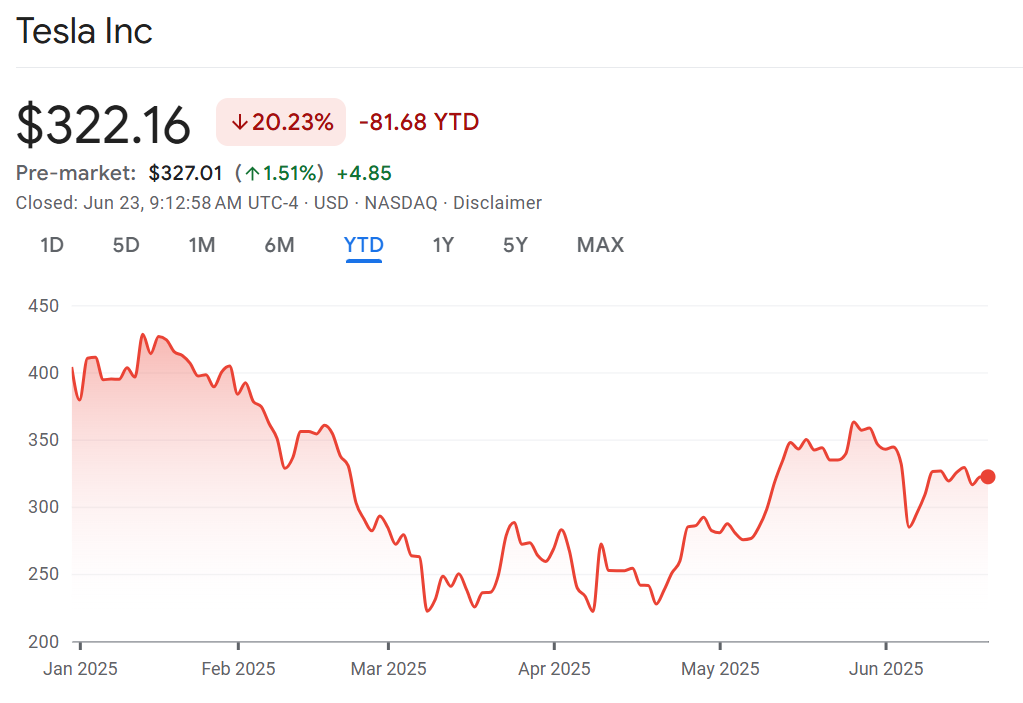Viewport: 1023px width, 703px height.
Task: Select the MAX range tab
Action: click(x=600, y=245)
